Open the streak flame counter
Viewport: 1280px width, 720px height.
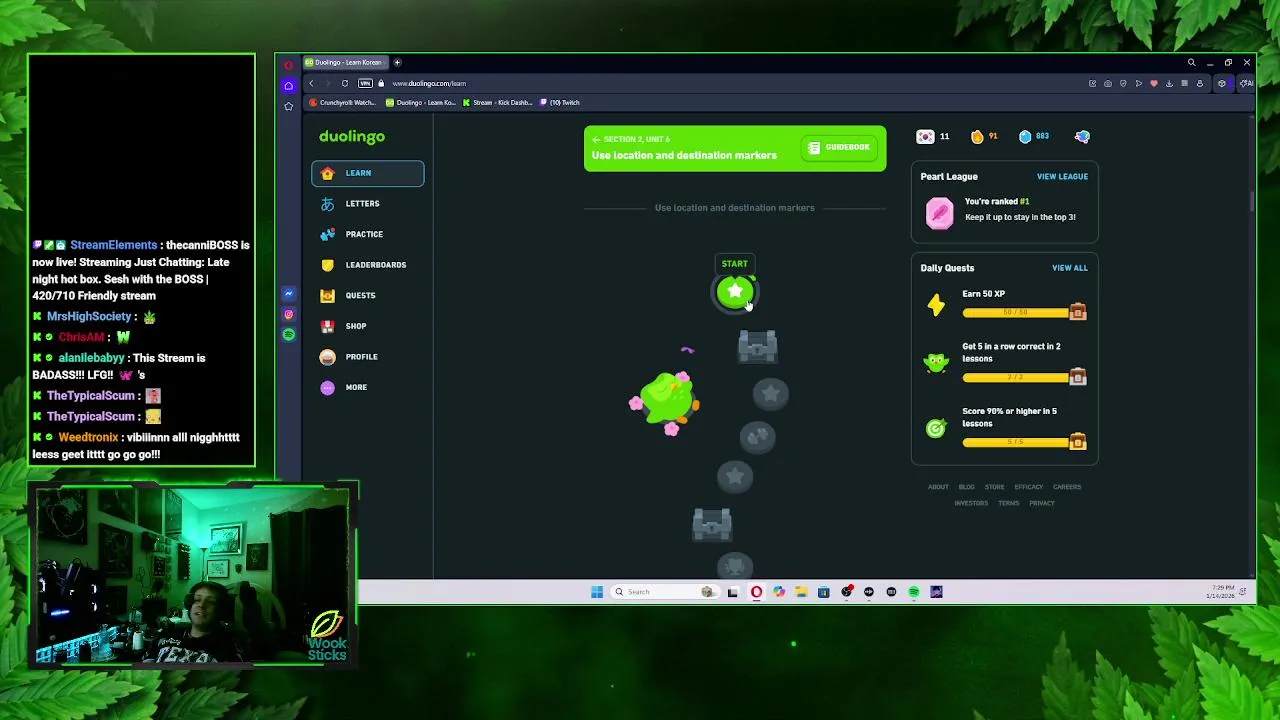coord(985,137)
